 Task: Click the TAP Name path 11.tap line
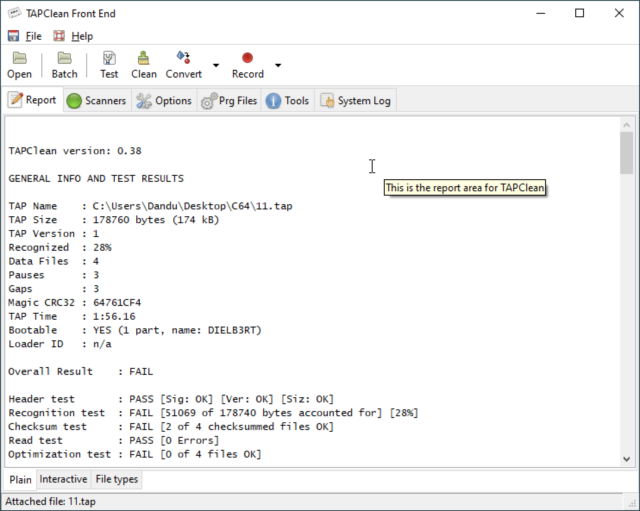[150, 206]
